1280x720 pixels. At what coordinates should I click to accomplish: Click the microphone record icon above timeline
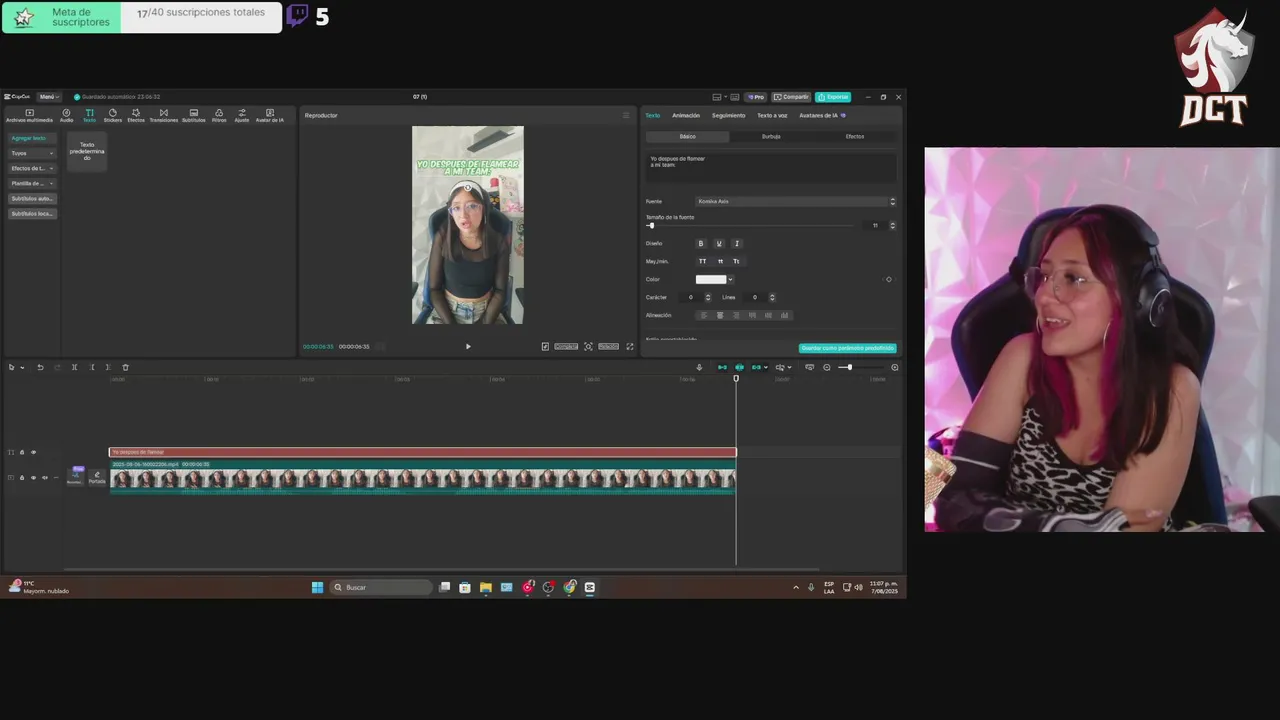pyautogui.click(x=699, y=367)
